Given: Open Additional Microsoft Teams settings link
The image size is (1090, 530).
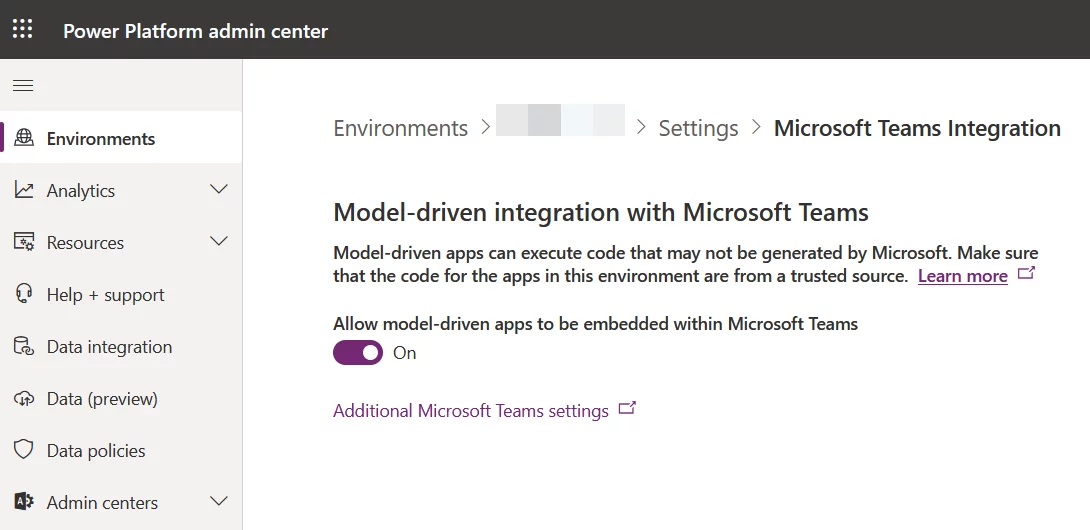Looking at the screenshot, I should [x=471, y=410].
